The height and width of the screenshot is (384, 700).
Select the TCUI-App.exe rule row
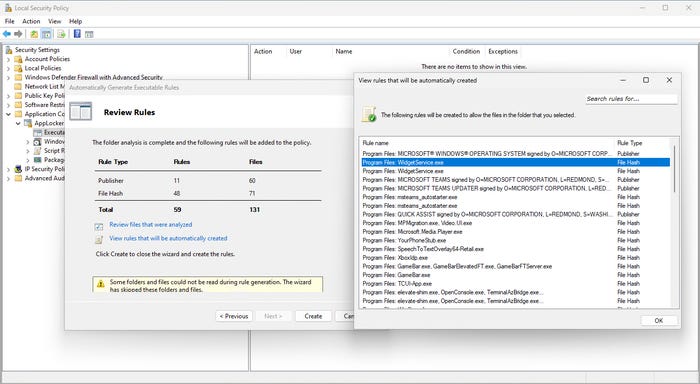[516, 284]
